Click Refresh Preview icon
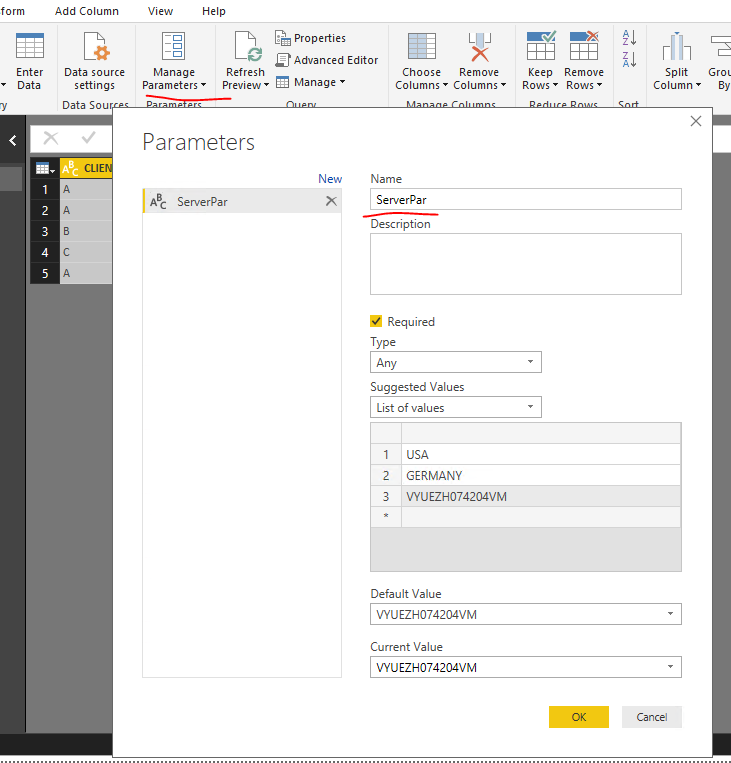Screen dimensions: 731x763 pyautogui.click(x=248, y=47)
